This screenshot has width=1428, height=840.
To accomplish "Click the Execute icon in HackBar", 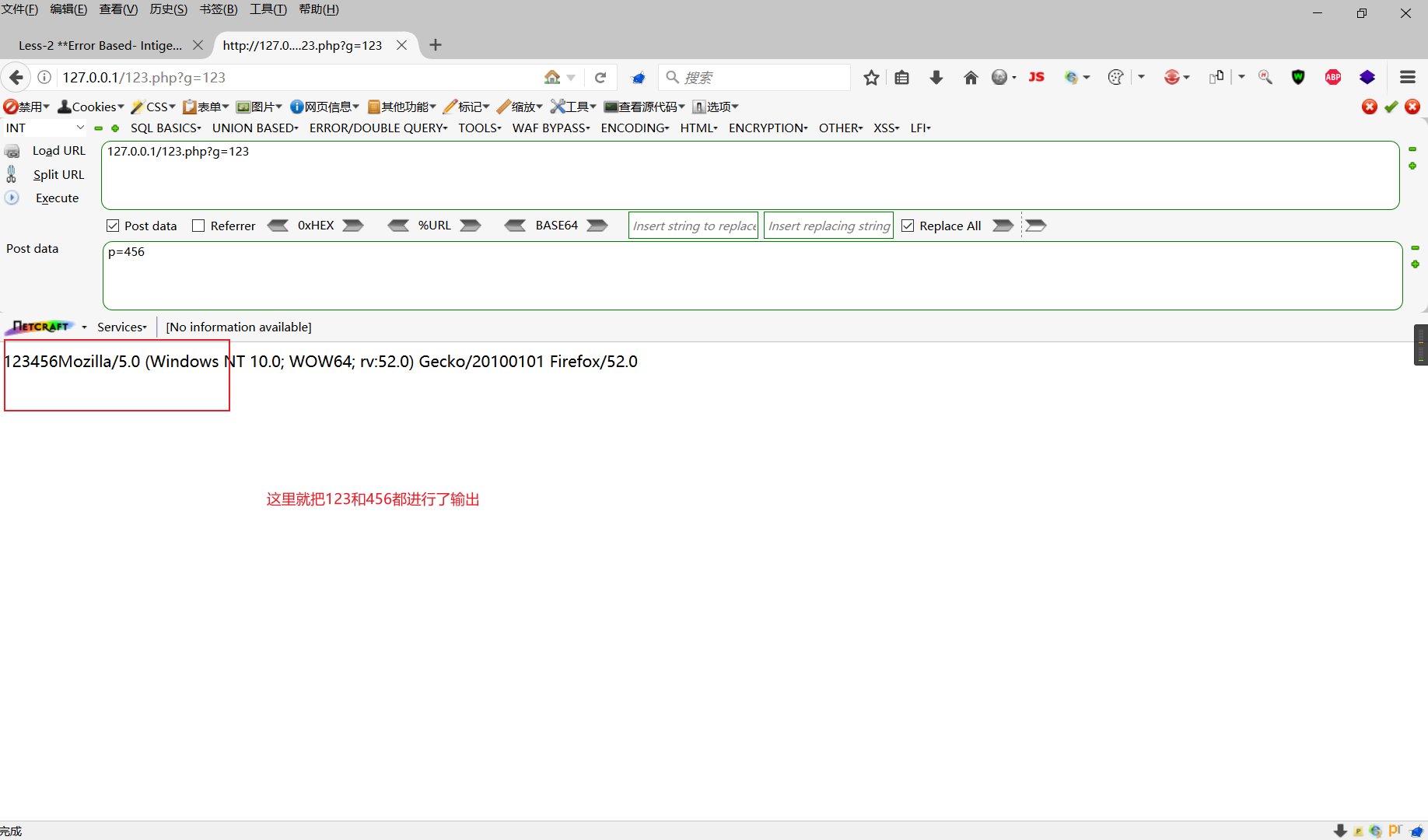I will tap(12, 198).
